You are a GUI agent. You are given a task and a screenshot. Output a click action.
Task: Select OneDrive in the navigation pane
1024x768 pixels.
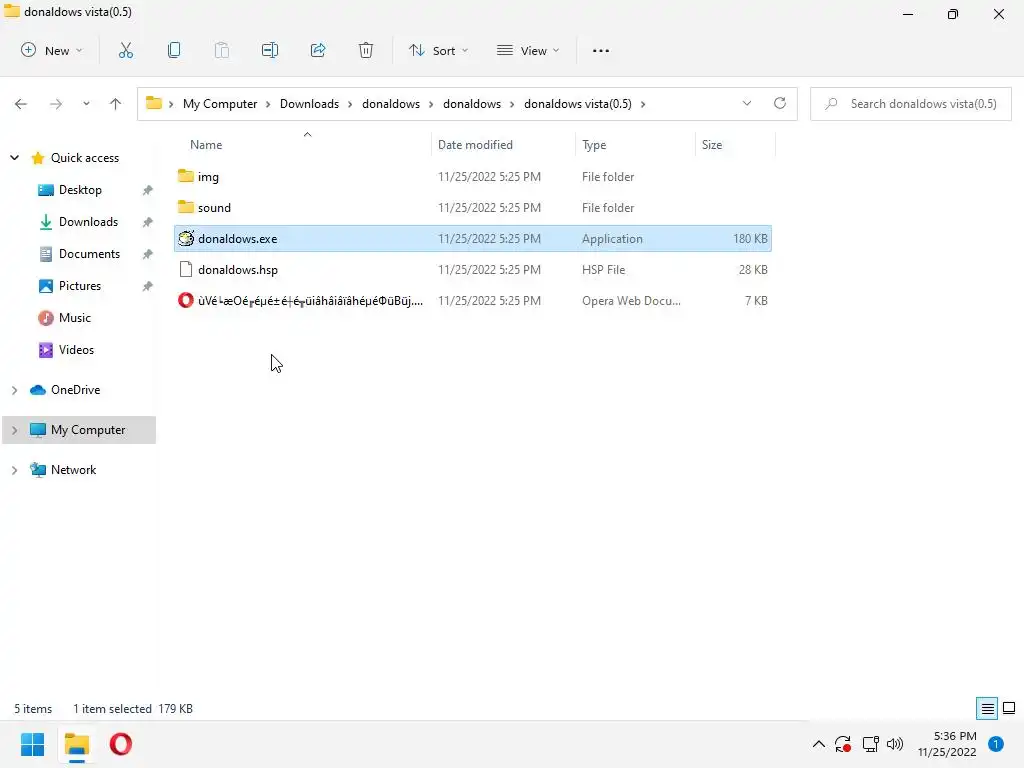pos(75,390)
